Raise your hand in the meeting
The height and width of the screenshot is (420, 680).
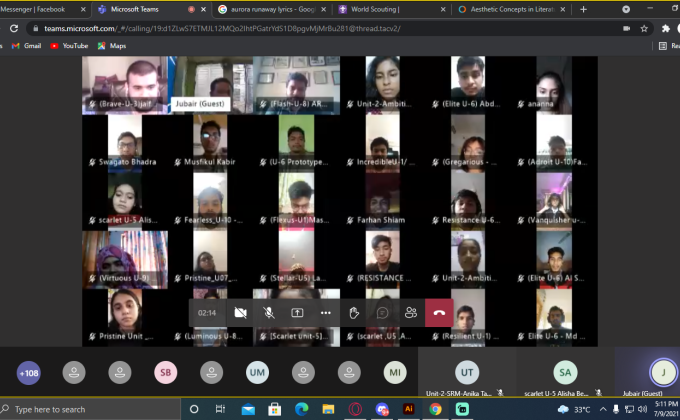354,312
